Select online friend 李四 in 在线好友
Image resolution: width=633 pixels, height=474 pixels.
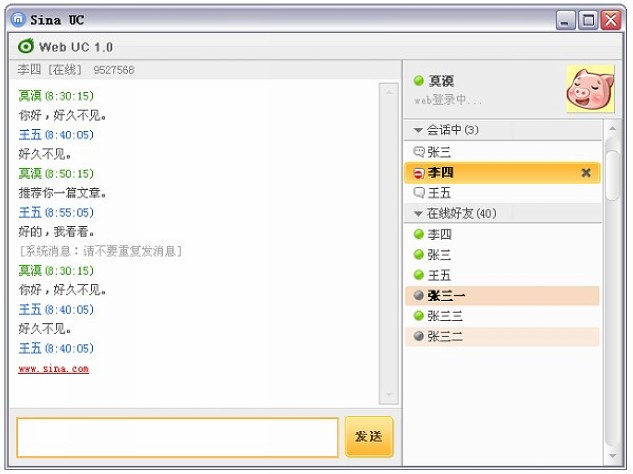[x=503, y=234]
